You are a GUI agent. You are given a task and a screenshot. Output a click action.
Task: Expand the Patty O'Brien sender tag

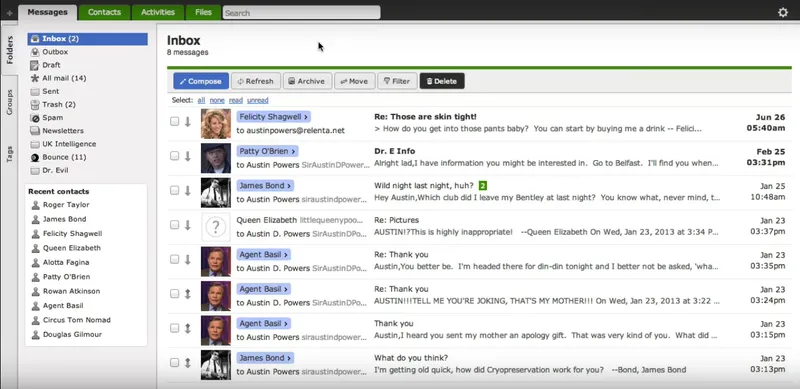click(267, 152)
